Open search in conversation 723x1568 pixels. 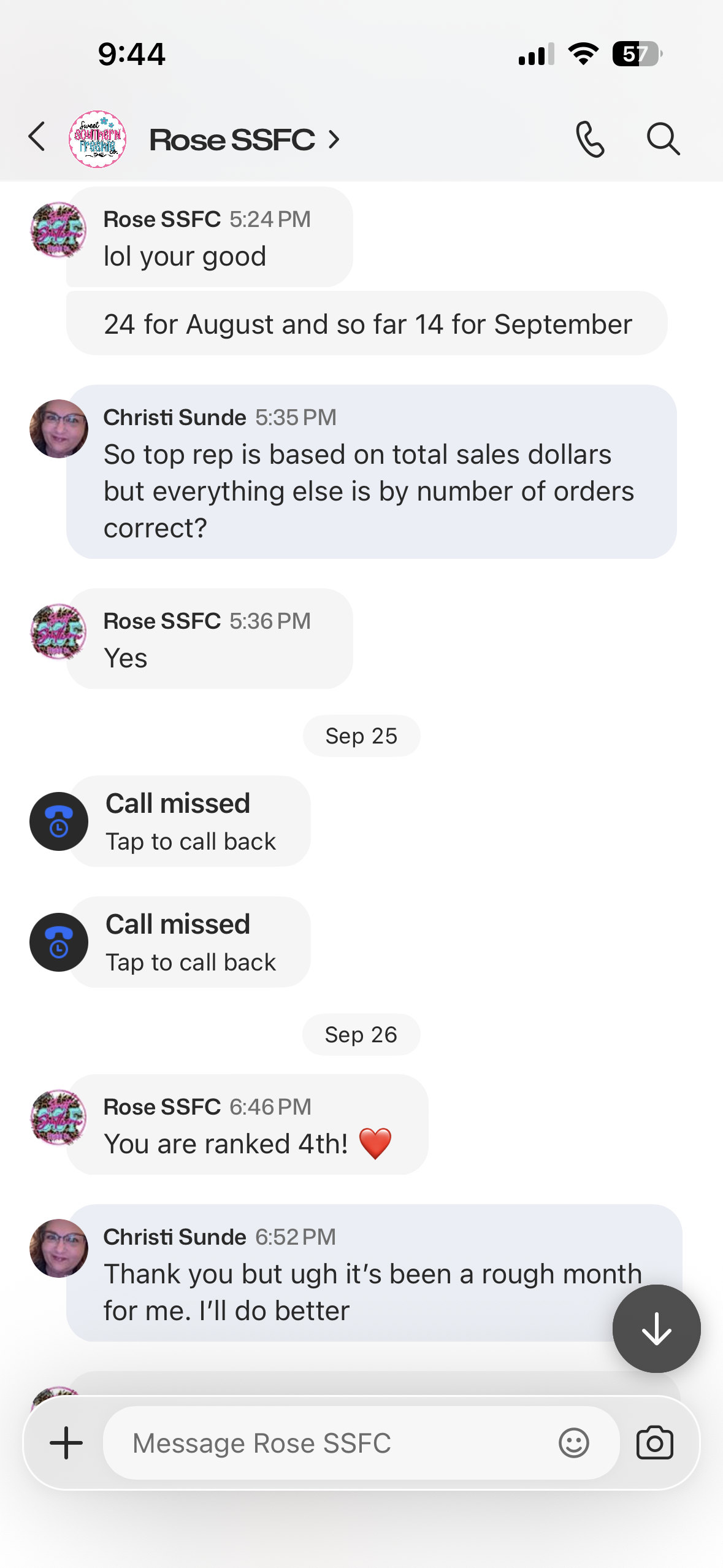663,139
